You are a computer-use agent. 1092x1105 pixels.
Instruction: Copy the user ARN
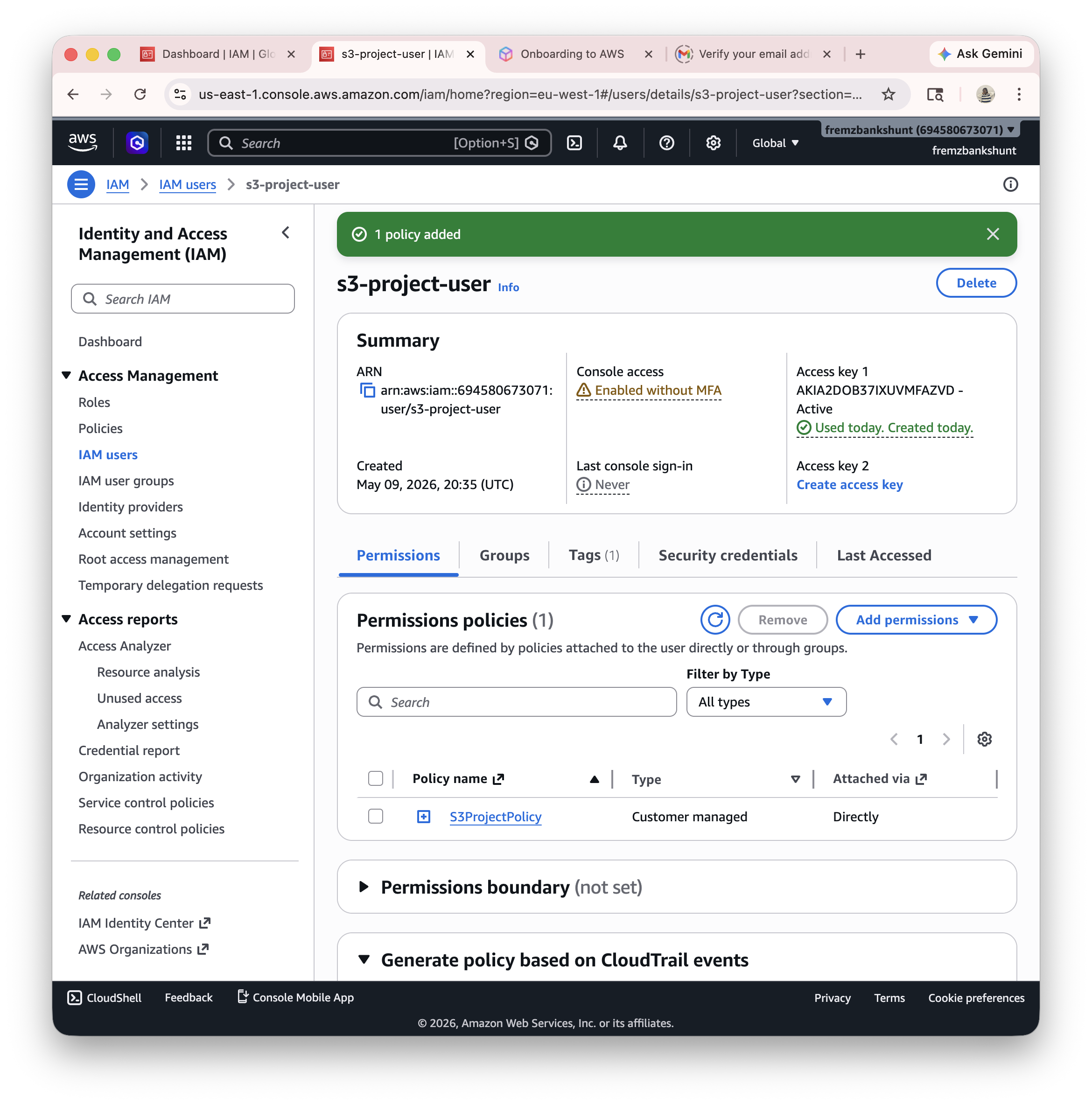coord(367,390)
